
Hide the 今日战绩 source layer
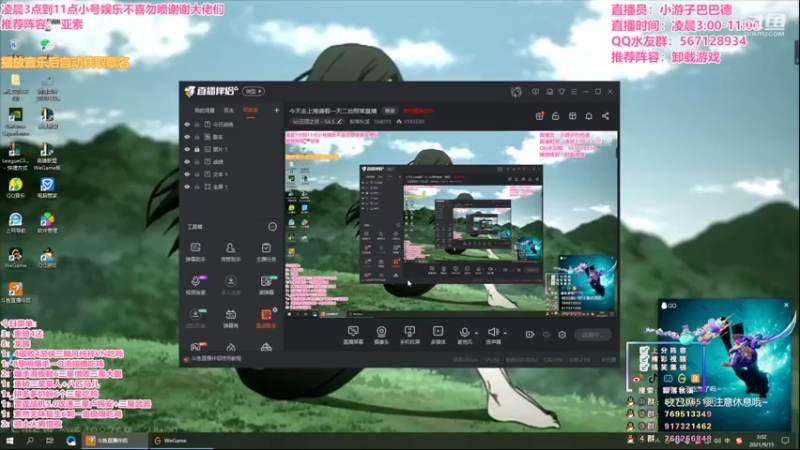[187, 124]
